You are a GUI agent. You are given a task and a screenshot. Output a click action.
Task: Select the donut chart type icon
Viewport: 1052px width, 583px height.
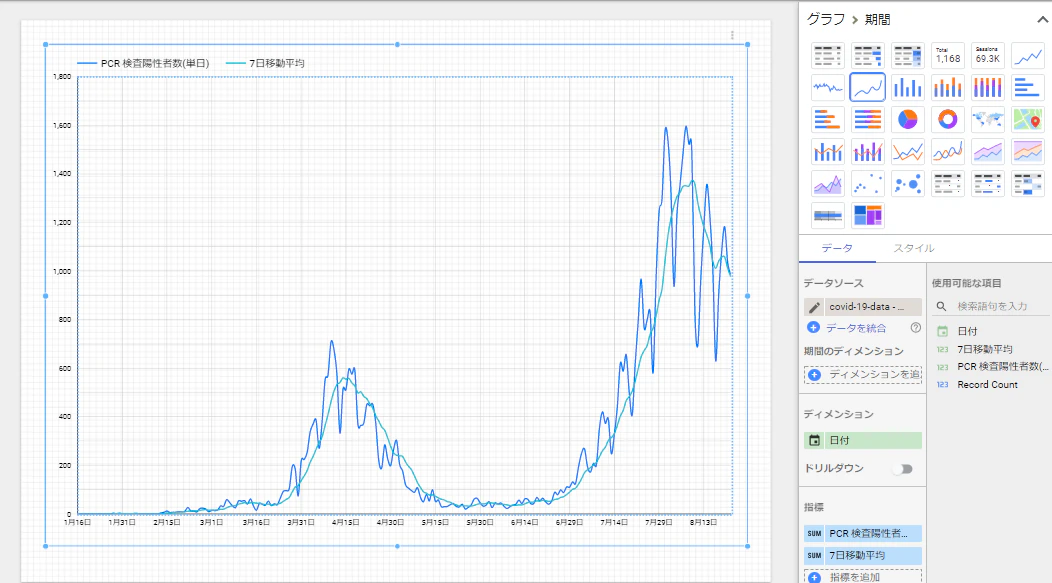(x=947, y=119)
